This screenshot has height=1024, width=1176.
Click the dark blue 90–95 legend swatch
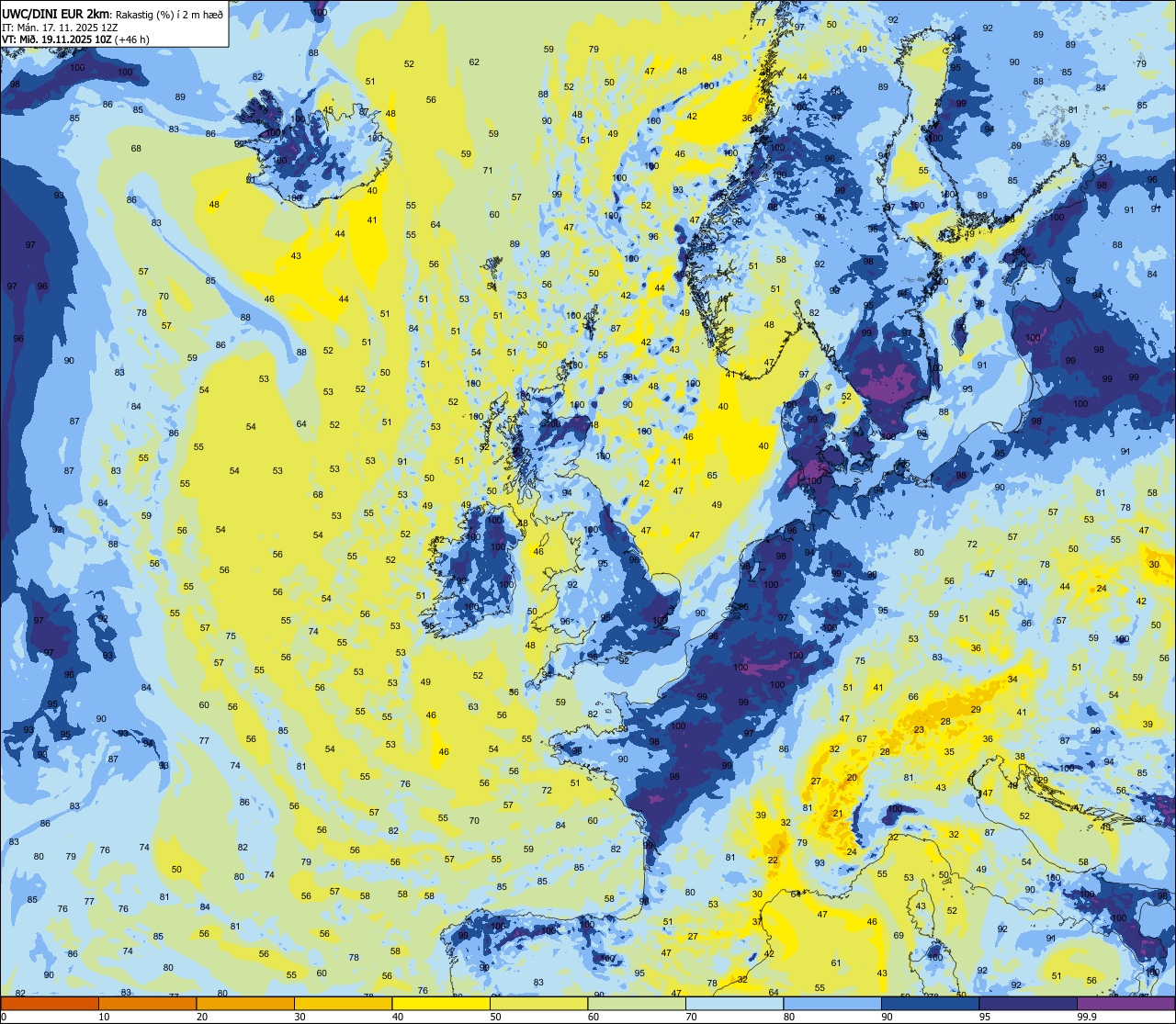(930, 1004)
